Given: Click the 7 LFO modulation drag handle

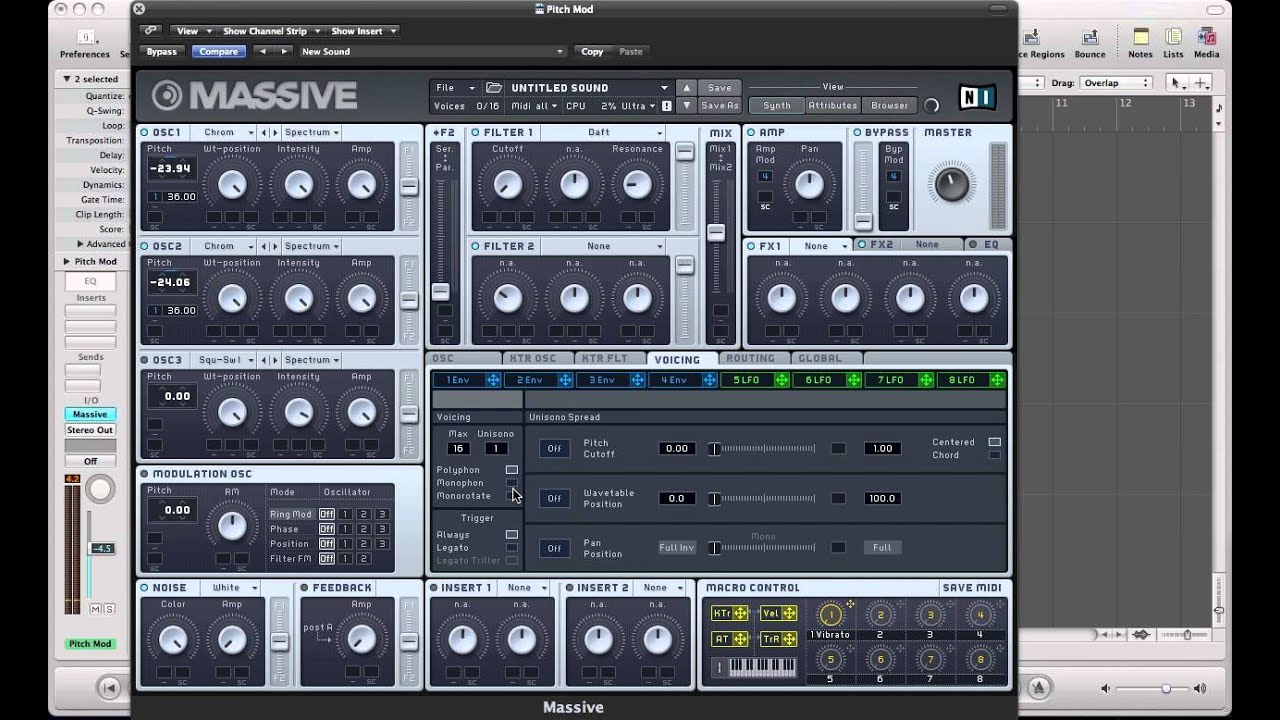Looking at the screenshot, I should (926, 380).
